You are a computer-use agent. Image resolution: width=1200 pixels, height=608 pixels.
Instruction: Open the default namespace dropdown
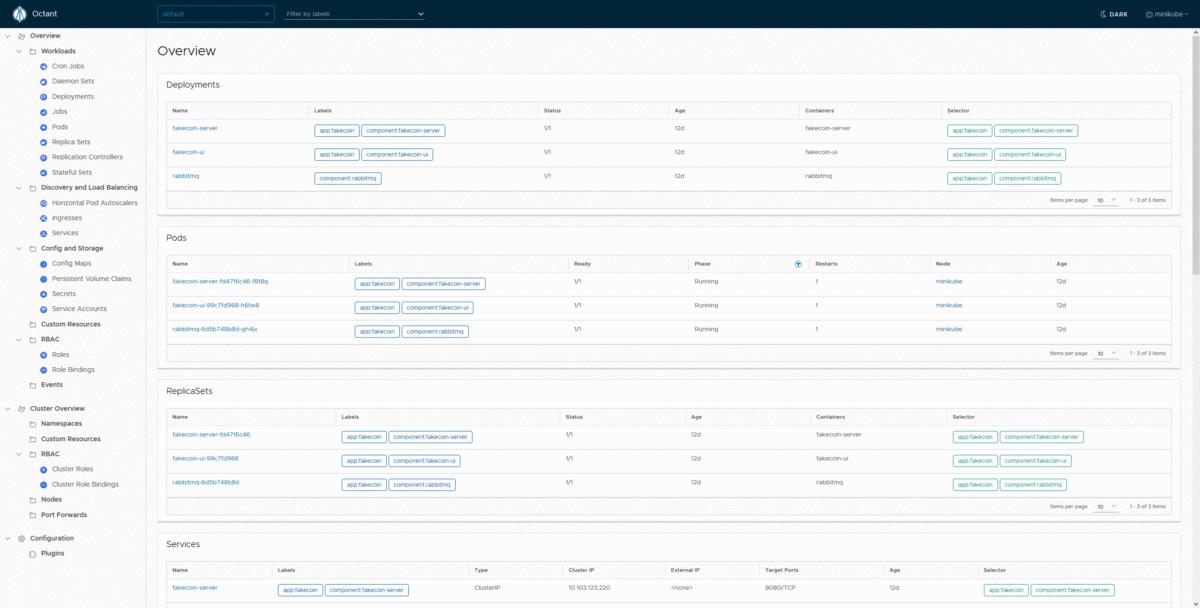point(214,14)
